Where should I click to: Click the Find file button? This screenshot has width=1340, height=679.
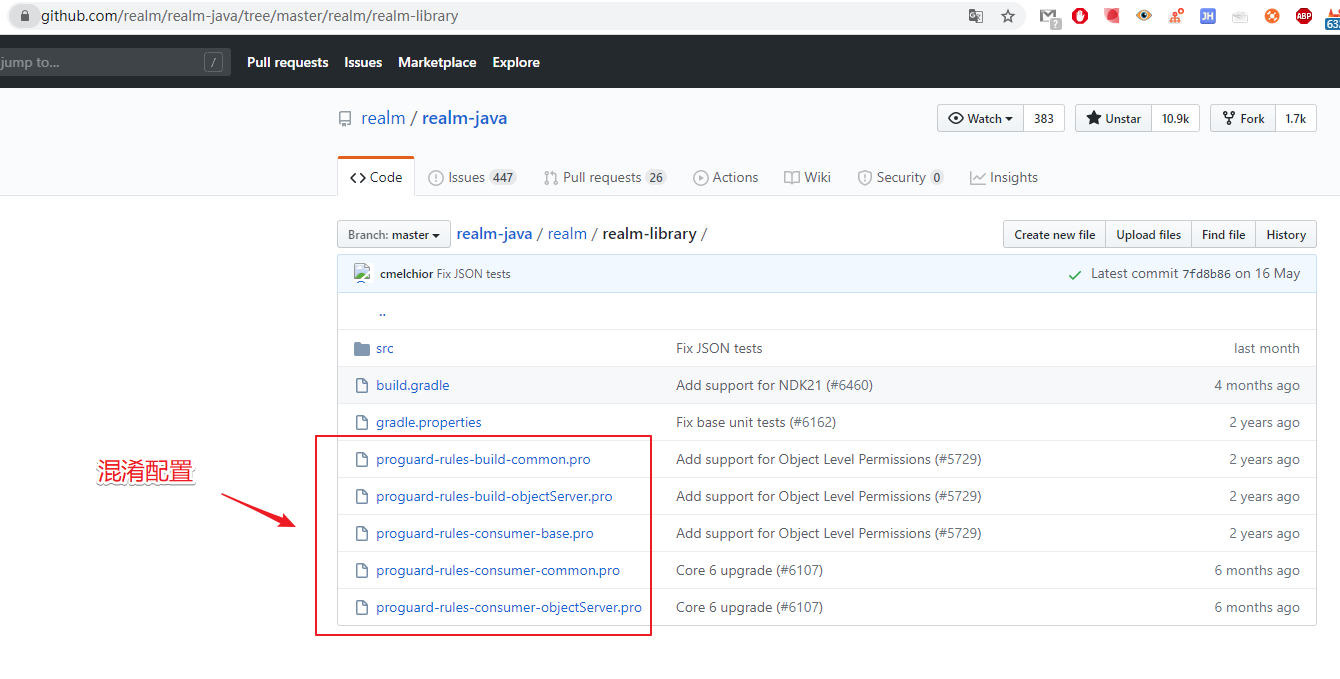(1223, 235)
